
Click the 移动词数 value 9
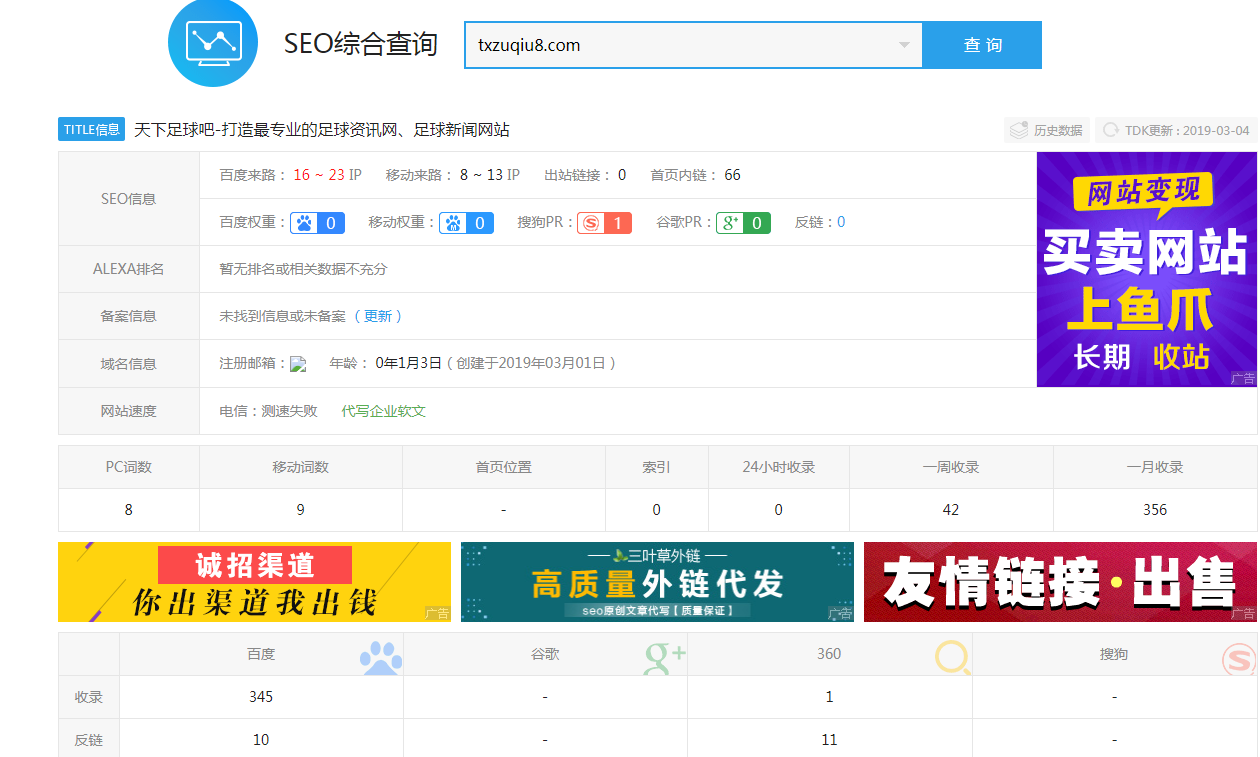(x=301, y=510)
